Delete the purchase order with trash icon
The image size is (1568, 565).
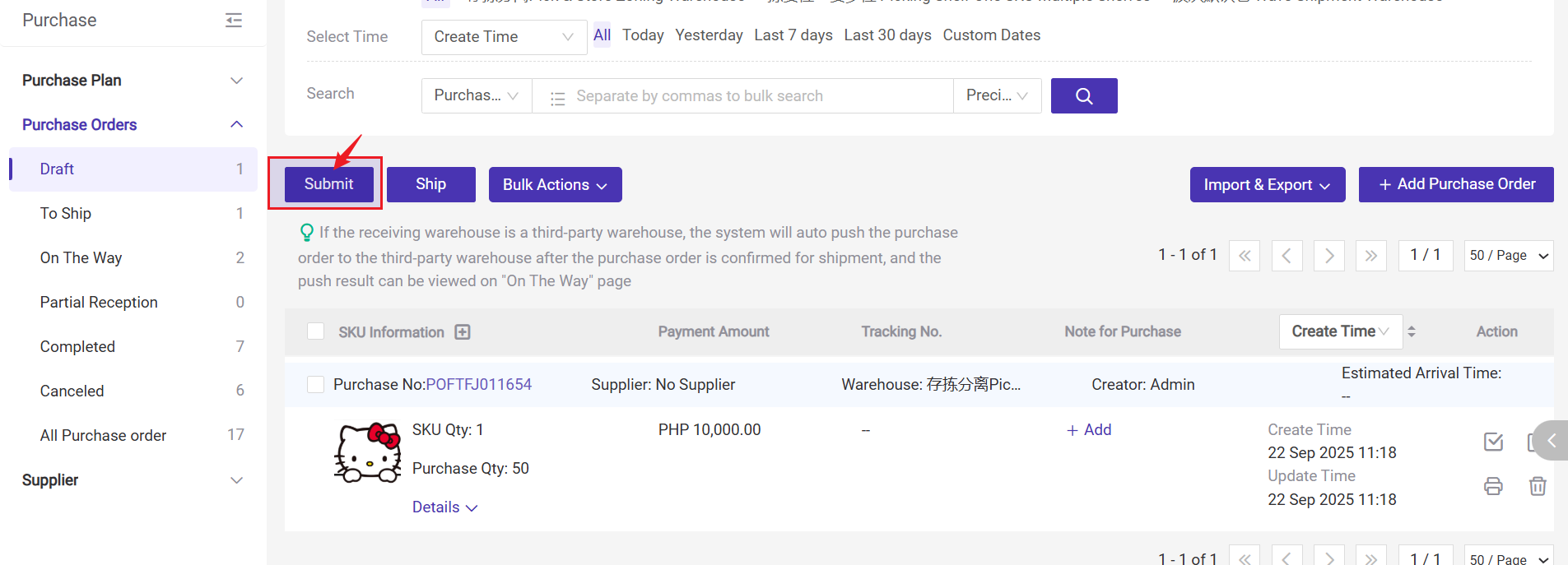pyautogui.click(x=1537, y=486)
